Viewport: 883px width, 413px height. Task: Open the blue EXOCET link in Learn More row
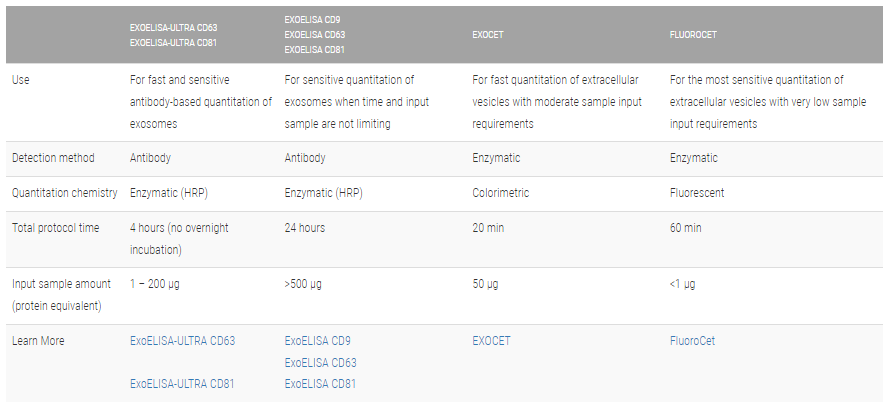(x=491, y=341)
